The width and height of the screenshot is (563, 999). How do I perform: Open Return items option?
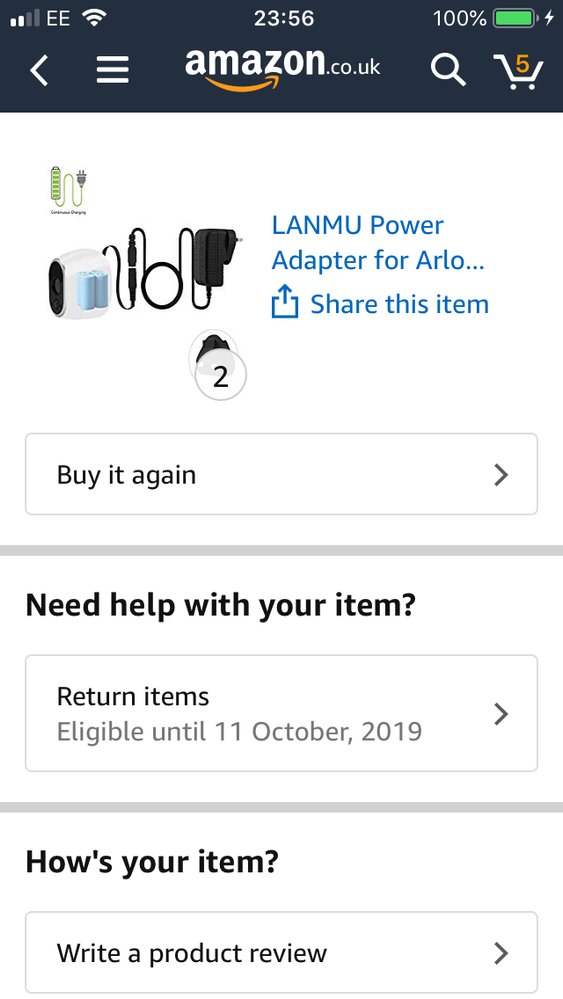[x=282, y=713]
